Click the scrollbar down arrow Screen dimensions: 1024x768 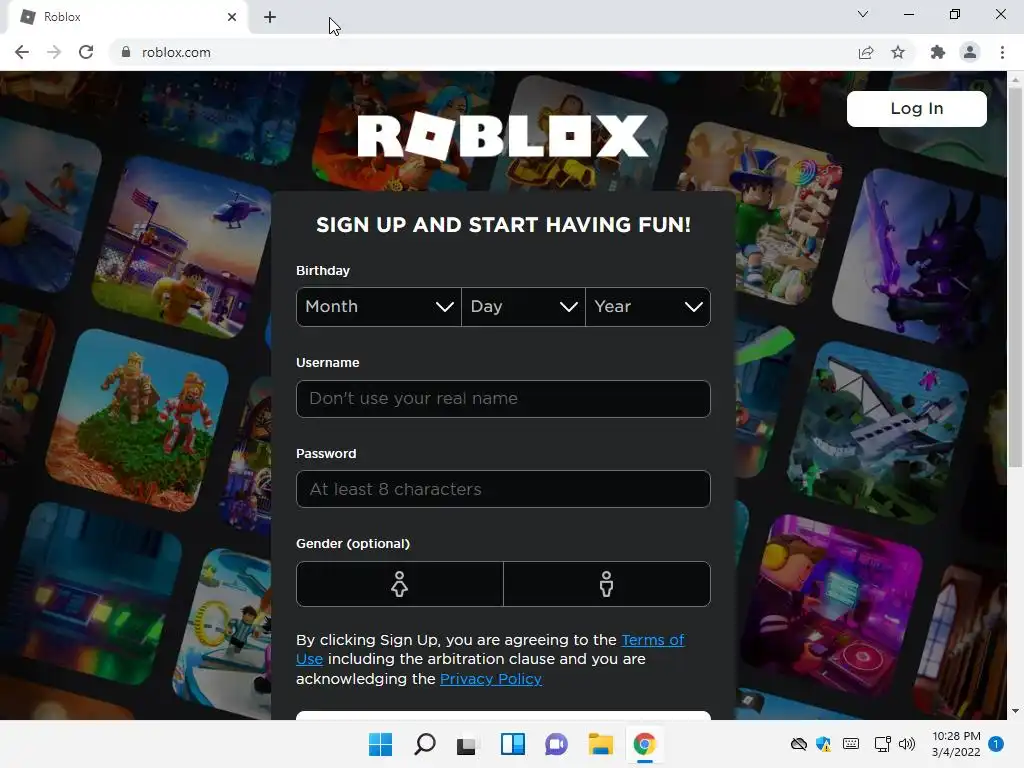(x=1015, y=711)
